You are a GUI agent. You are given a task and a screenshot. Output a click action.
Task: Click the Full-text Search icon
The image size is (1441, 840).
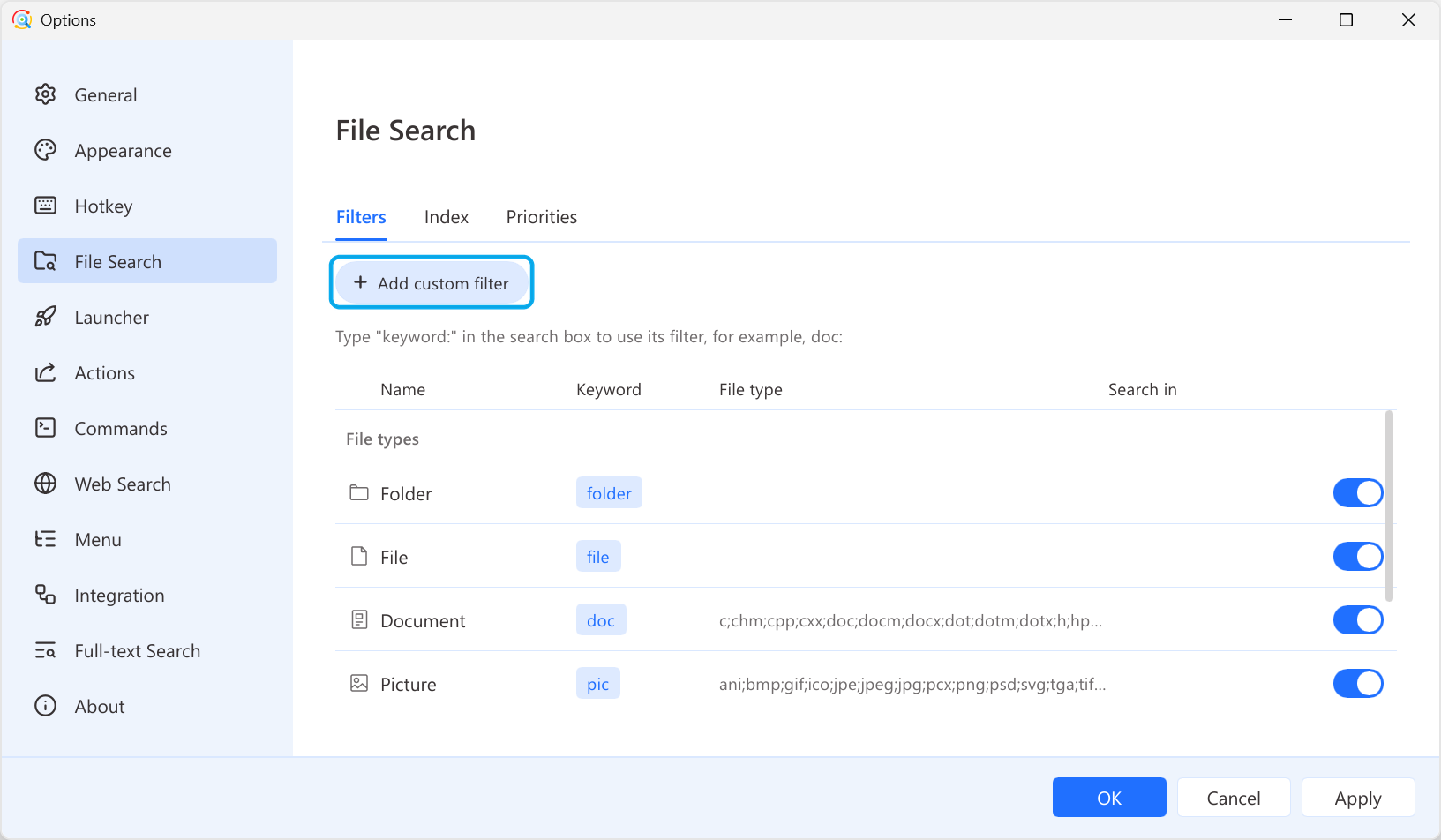pos(45,650)
